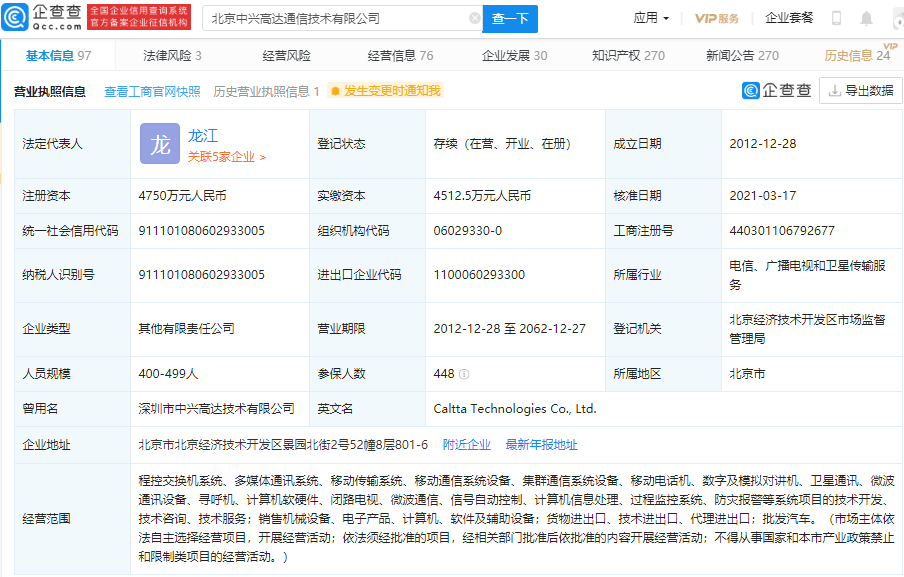
Task: Click the 导出数据 export button
Action: tap(861, 90)
